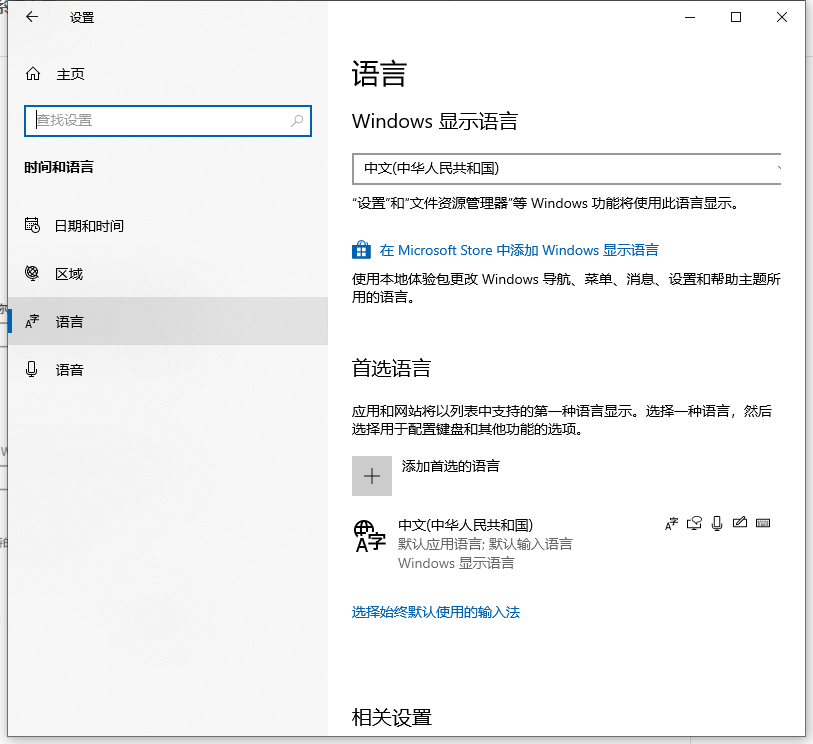Close the 设置 window
Screen dimensions: 813x744
(x=782, y=17)
